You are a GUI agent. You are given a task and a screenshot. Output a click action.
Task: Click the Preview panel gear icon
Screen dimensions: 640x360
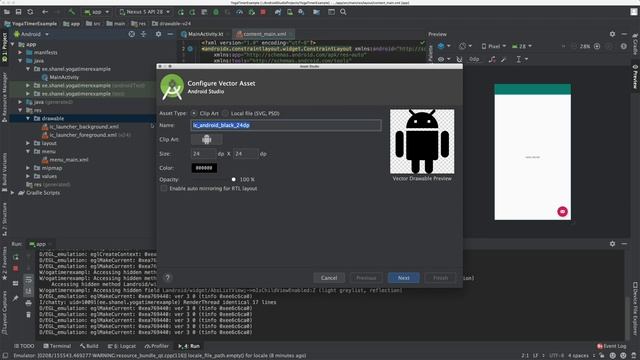click(612, 34)
